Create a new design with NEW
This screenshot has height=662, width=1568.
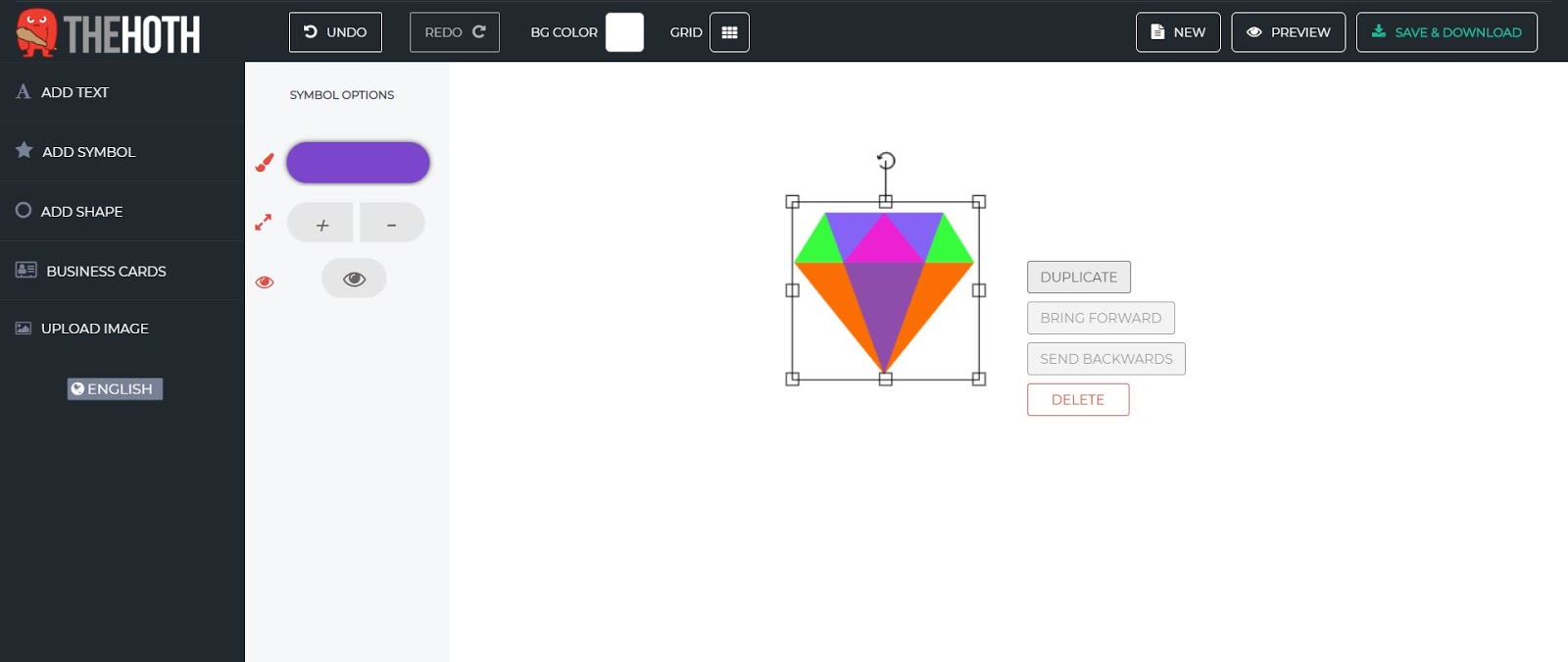[1178, 32]
